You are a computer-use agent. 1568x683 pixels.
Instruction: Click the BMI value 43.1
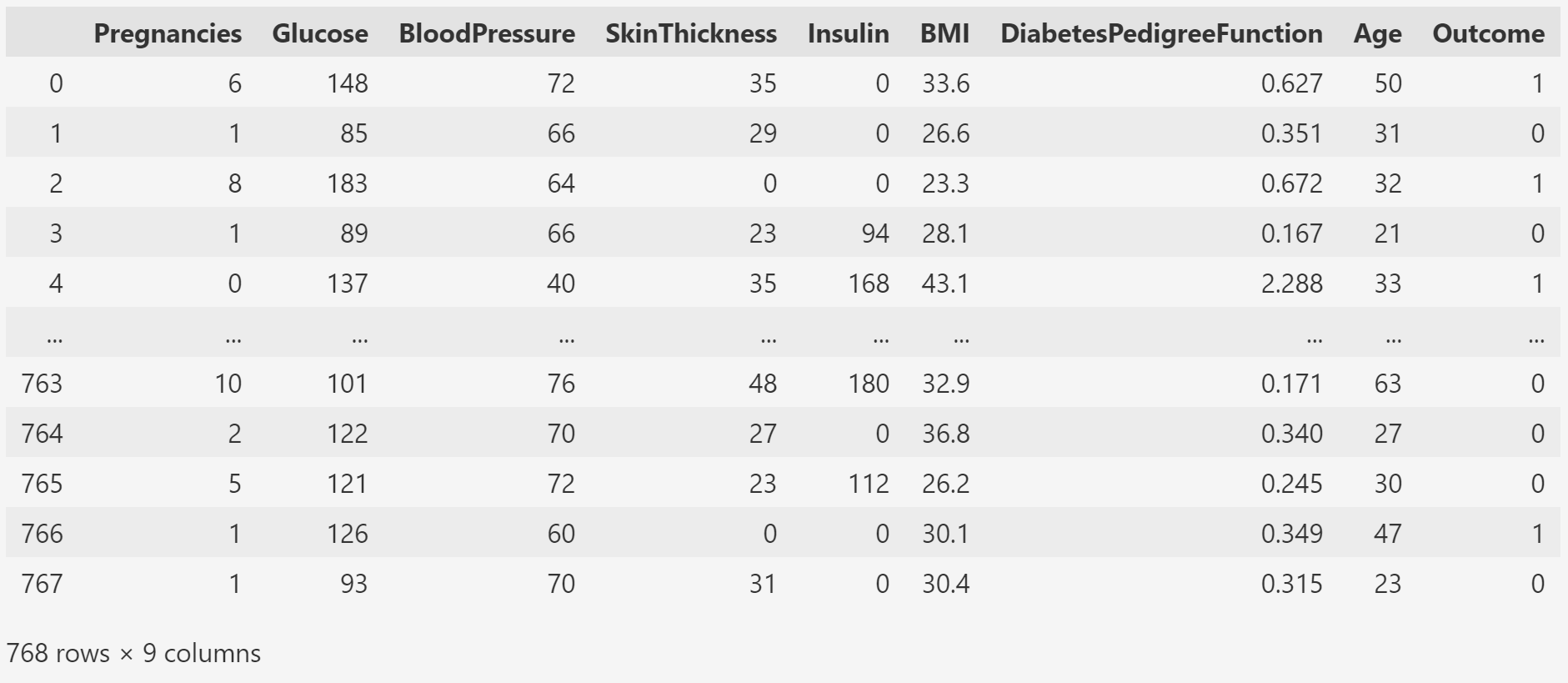pyautogui.click(x=945, y=284)
